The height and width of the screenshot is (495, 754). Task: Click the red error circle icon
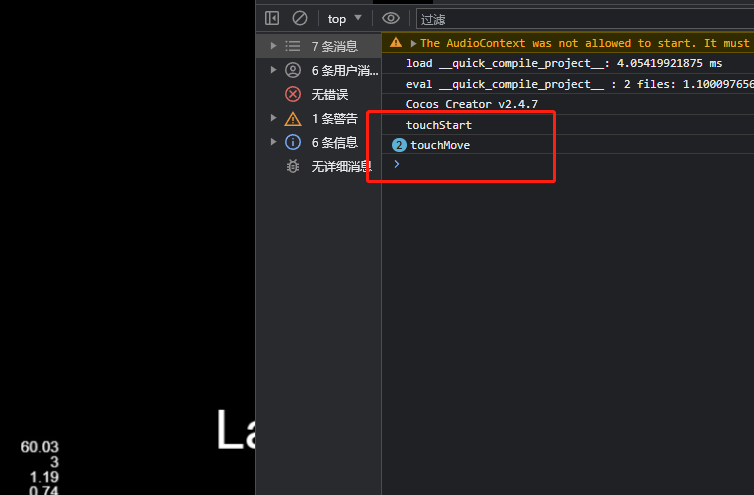pyautogui.click(x=293, y=94)
